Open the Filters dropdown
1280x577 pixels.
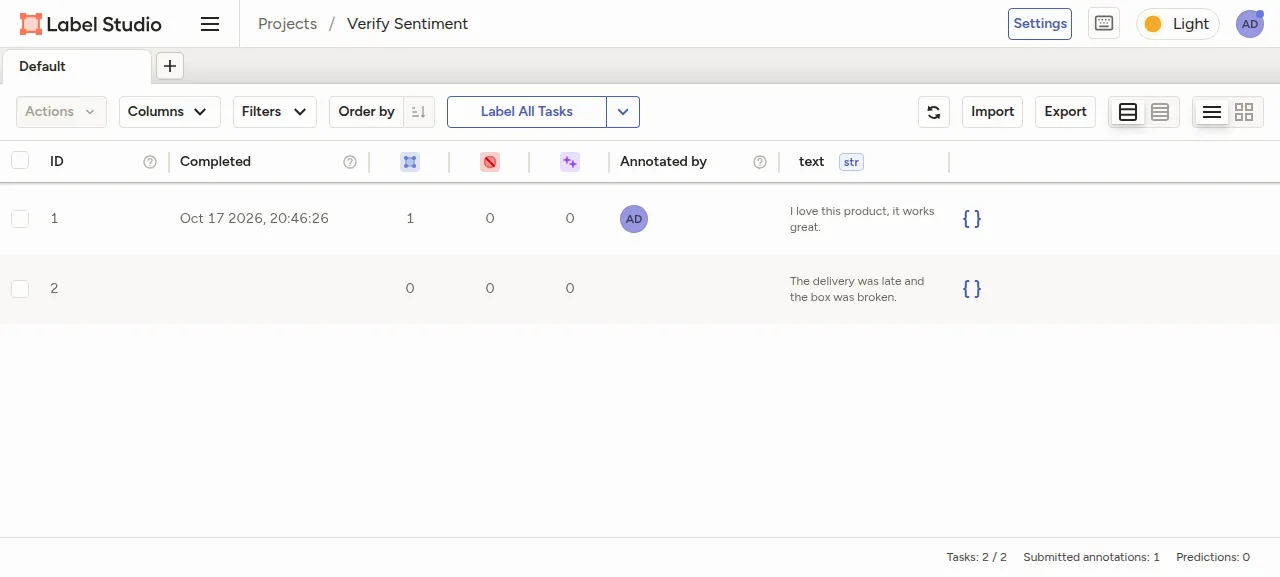coord(275,112)
